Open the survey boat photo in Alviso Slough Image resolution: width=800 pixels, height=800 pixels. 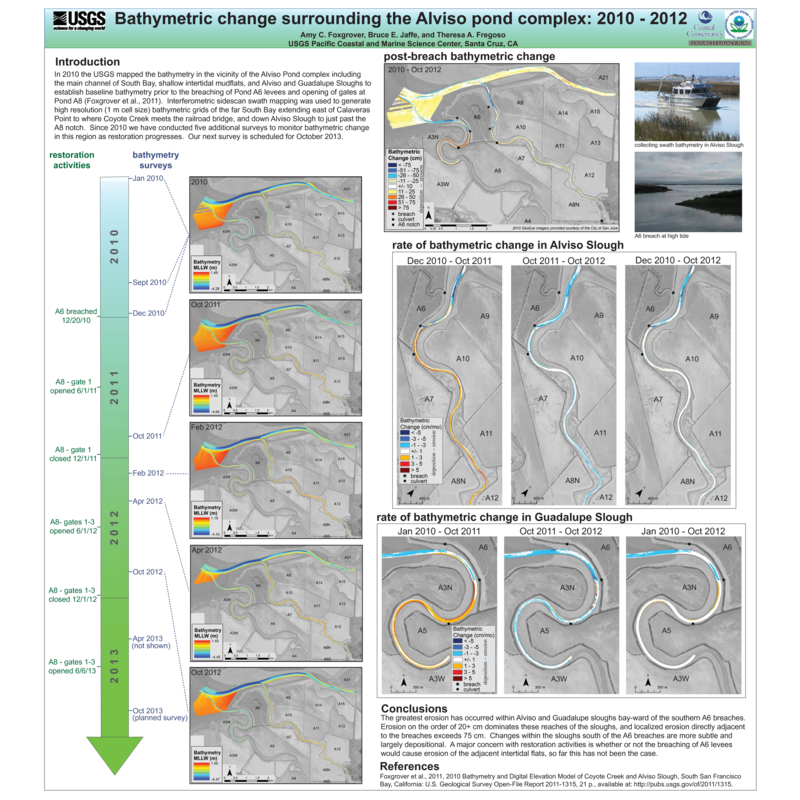click(687, 102)
